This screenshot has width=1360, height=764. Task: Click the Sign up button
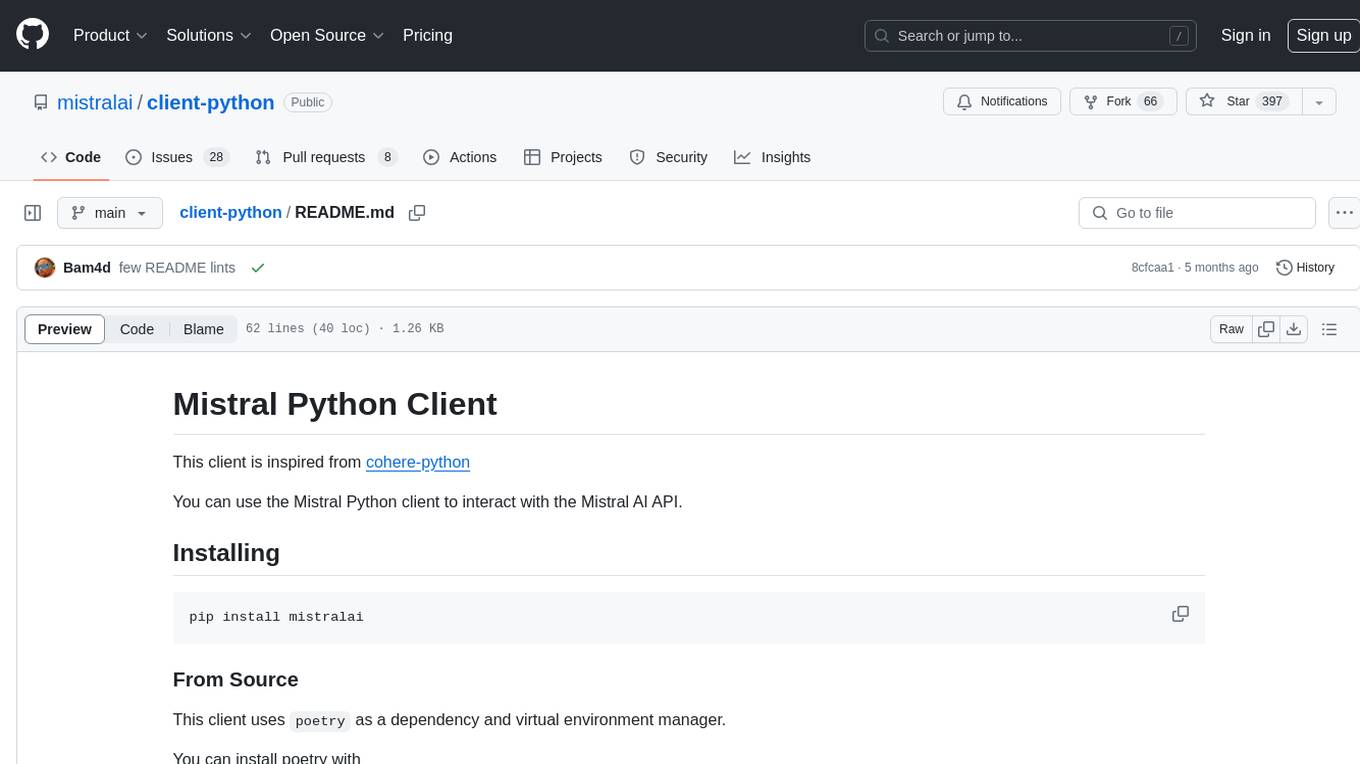(1323, 35)
